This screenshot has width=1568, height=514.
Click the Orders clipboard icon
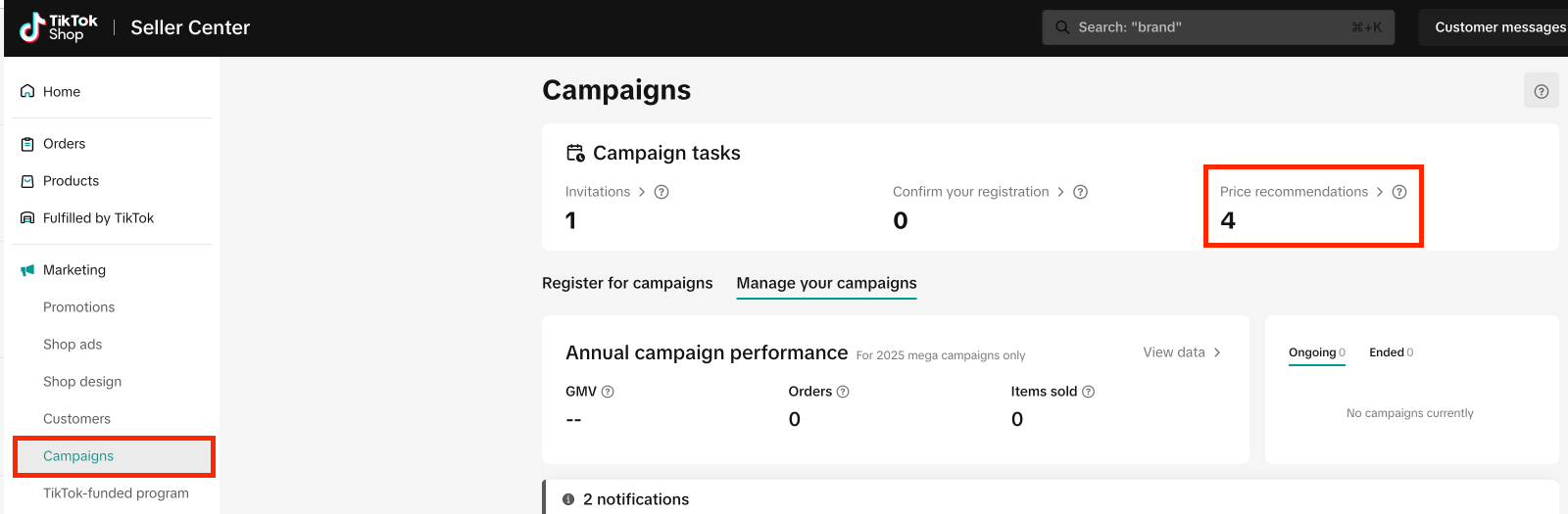(x=27, y=144)
